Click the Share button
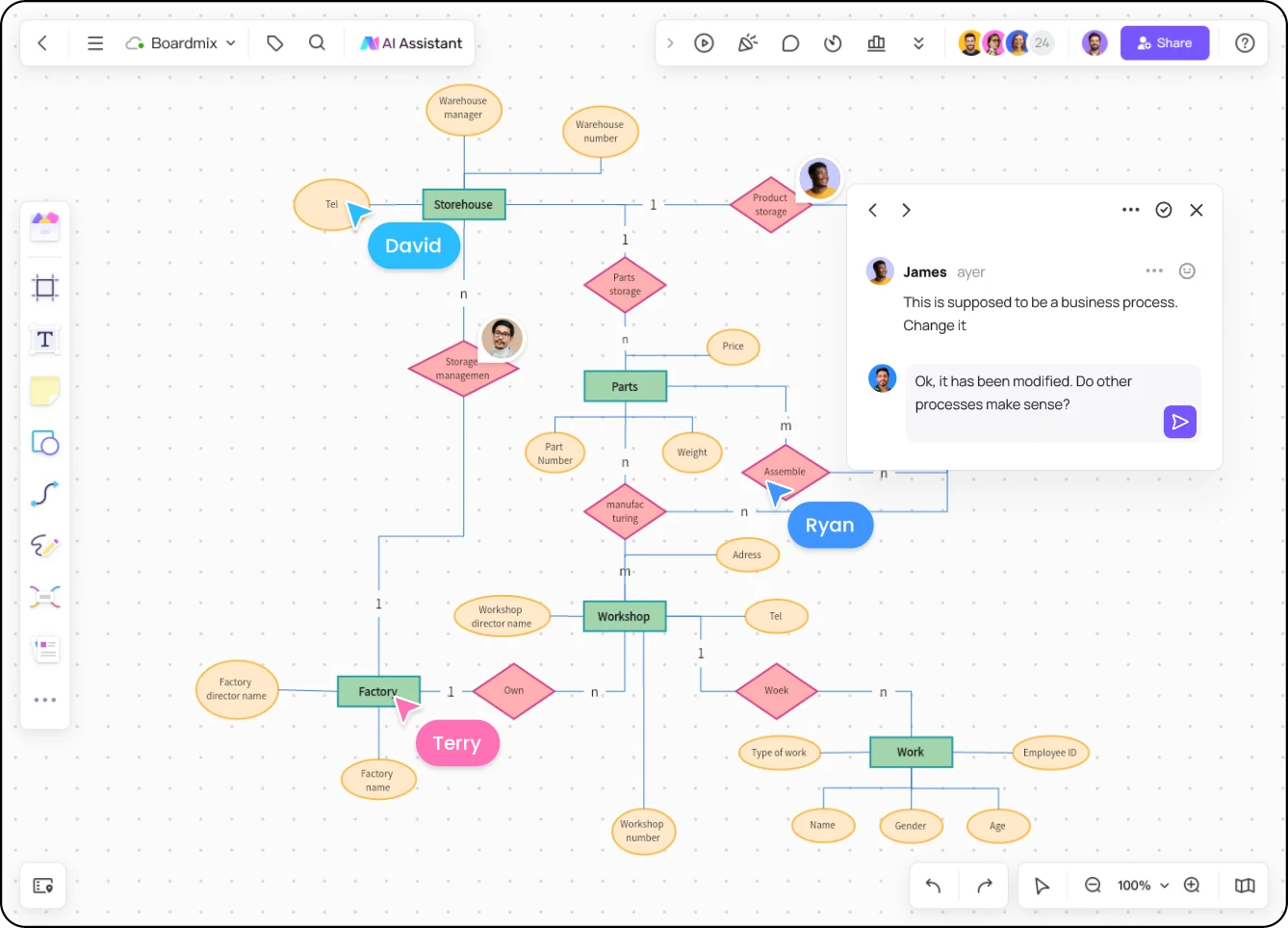Viewport: 1288px width, 928px height. tap(1165, 43)
